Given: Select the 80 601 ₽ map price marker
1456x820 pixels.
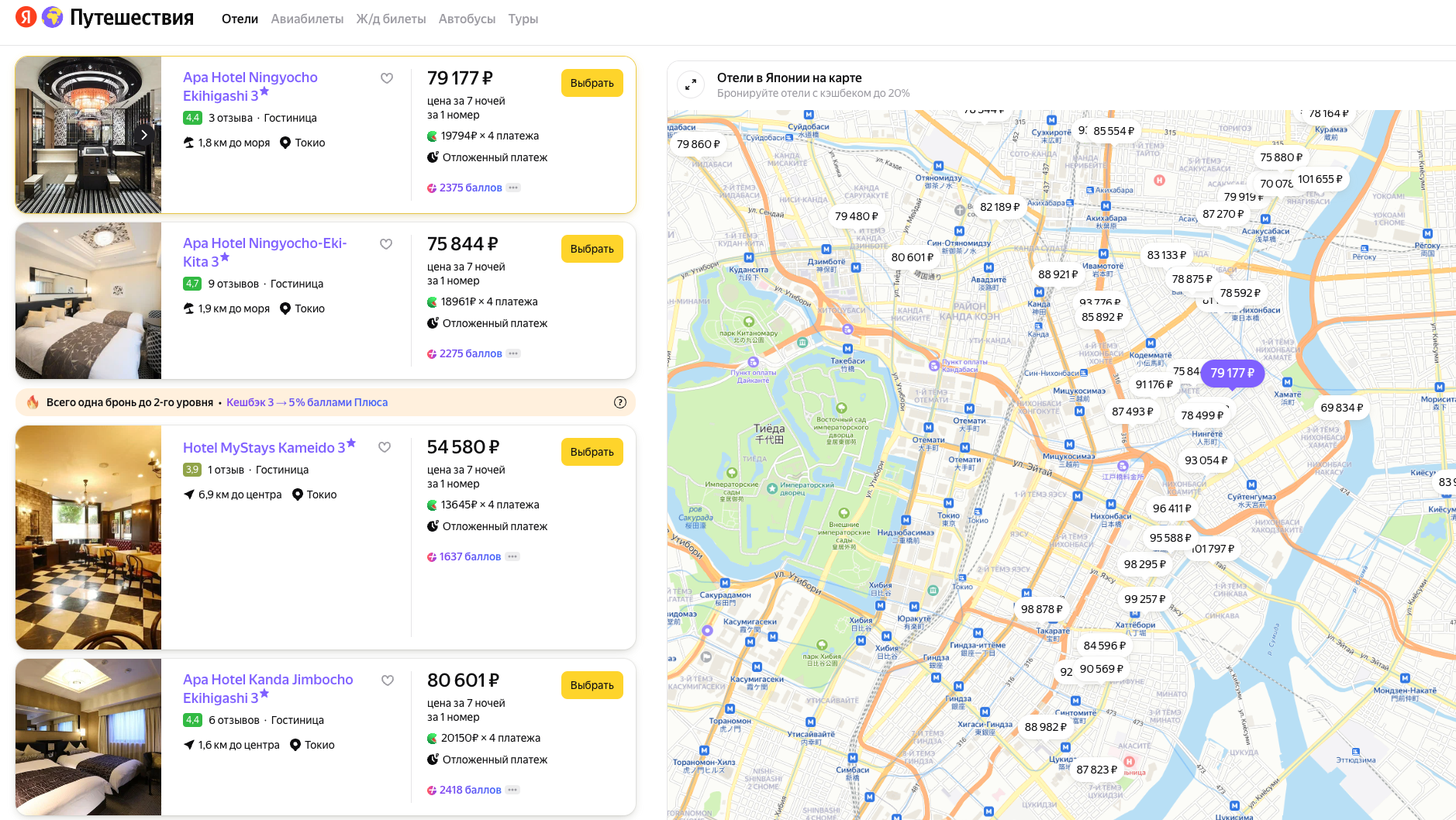Looking at the screenshot, I should 912,257.
